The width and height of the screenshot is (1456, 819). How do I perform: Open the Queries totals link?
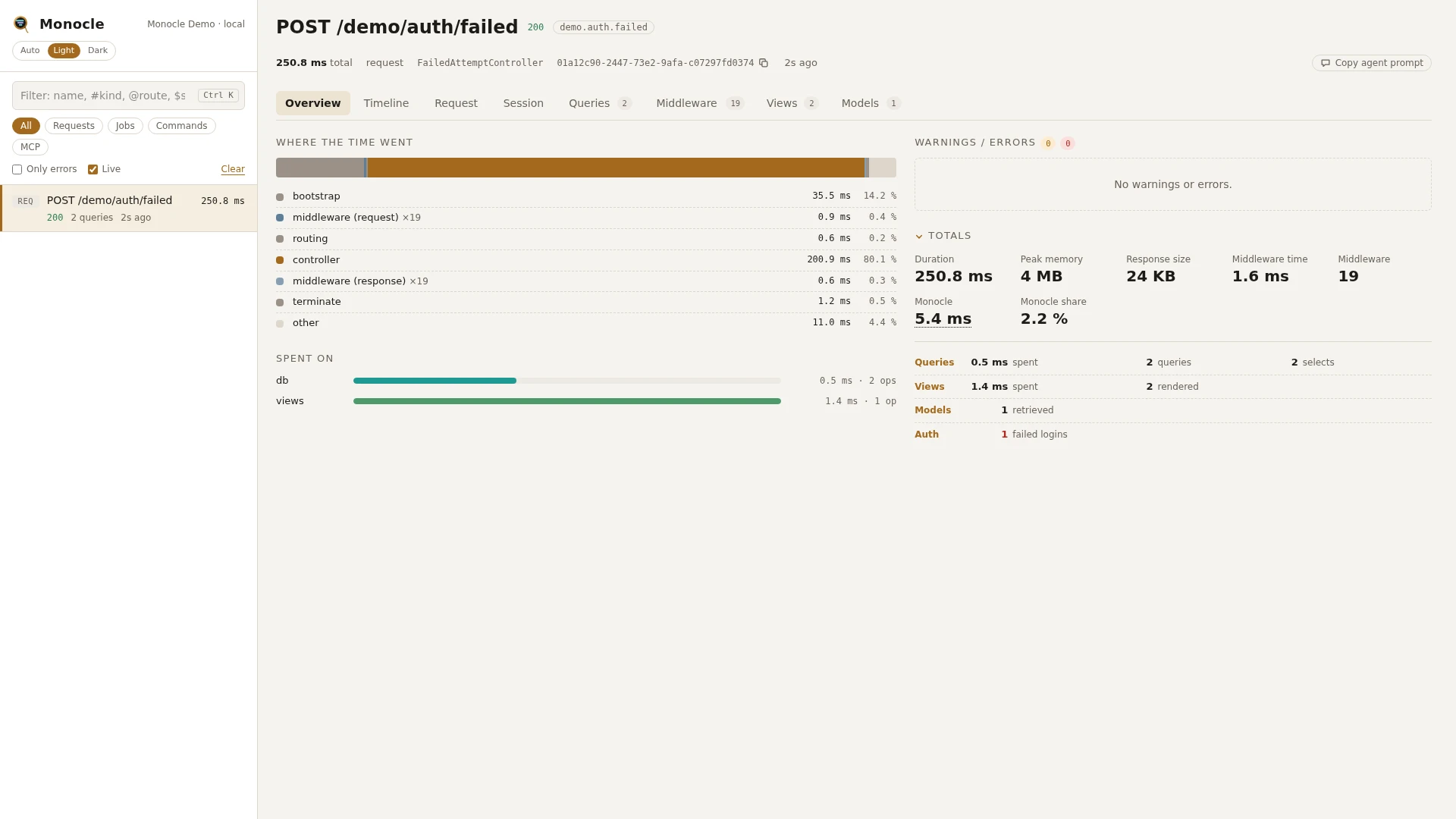tap(934, 362)
